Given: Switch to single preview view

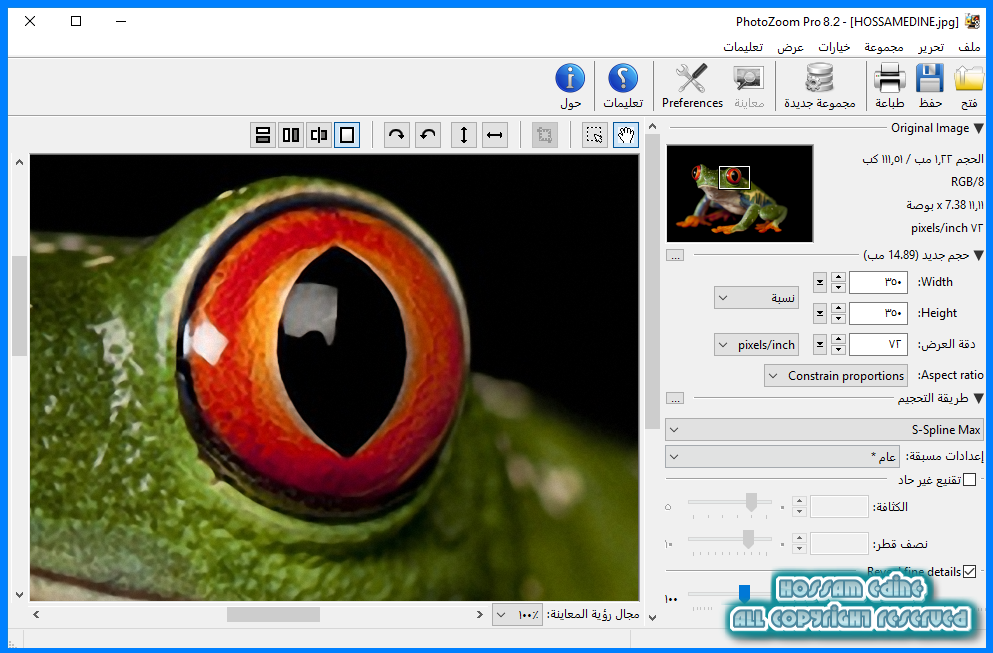Looking at the screenshot, I should [347, 135].
